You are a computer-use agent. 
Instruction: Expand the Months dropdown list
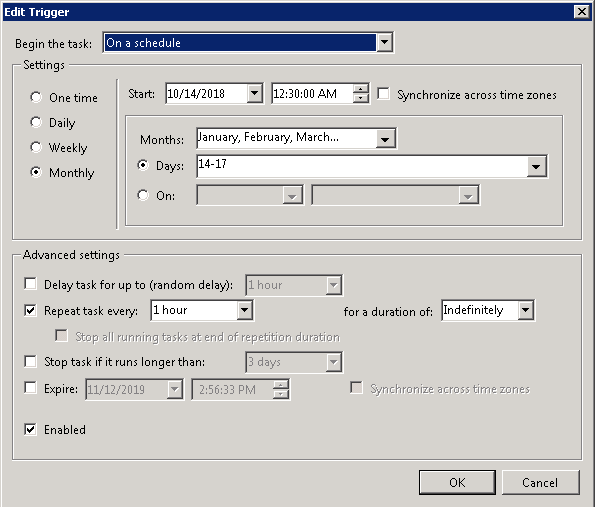[x=385, y=139]
